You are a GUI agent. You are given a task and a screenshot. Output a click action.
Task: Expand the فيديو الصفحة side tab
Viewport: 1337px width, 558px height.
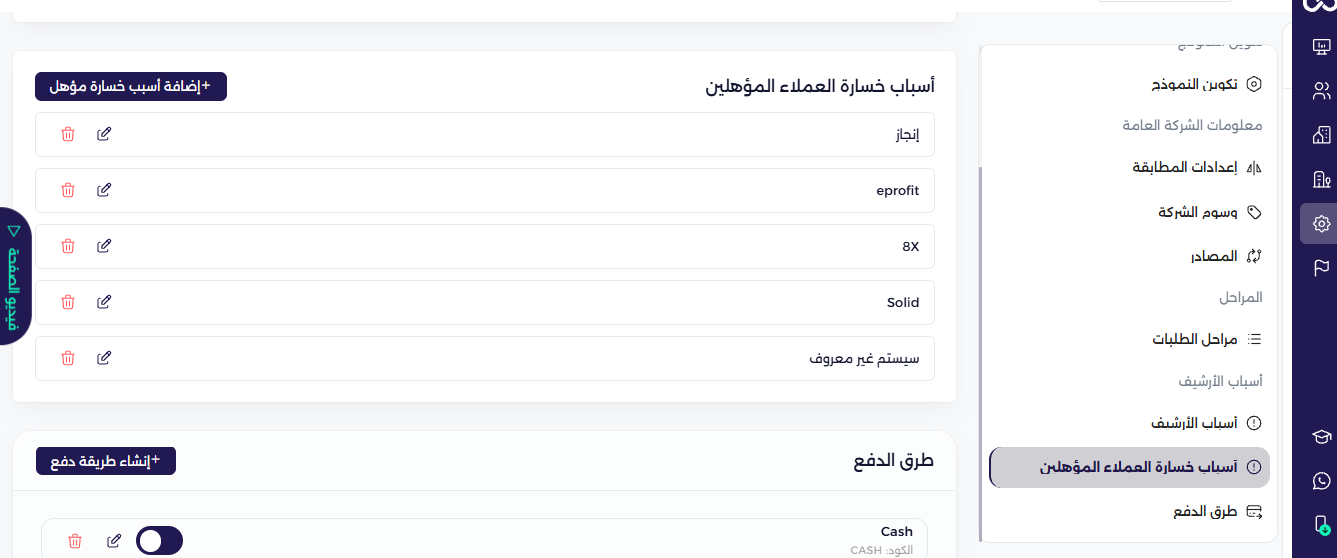coord(13,277)
